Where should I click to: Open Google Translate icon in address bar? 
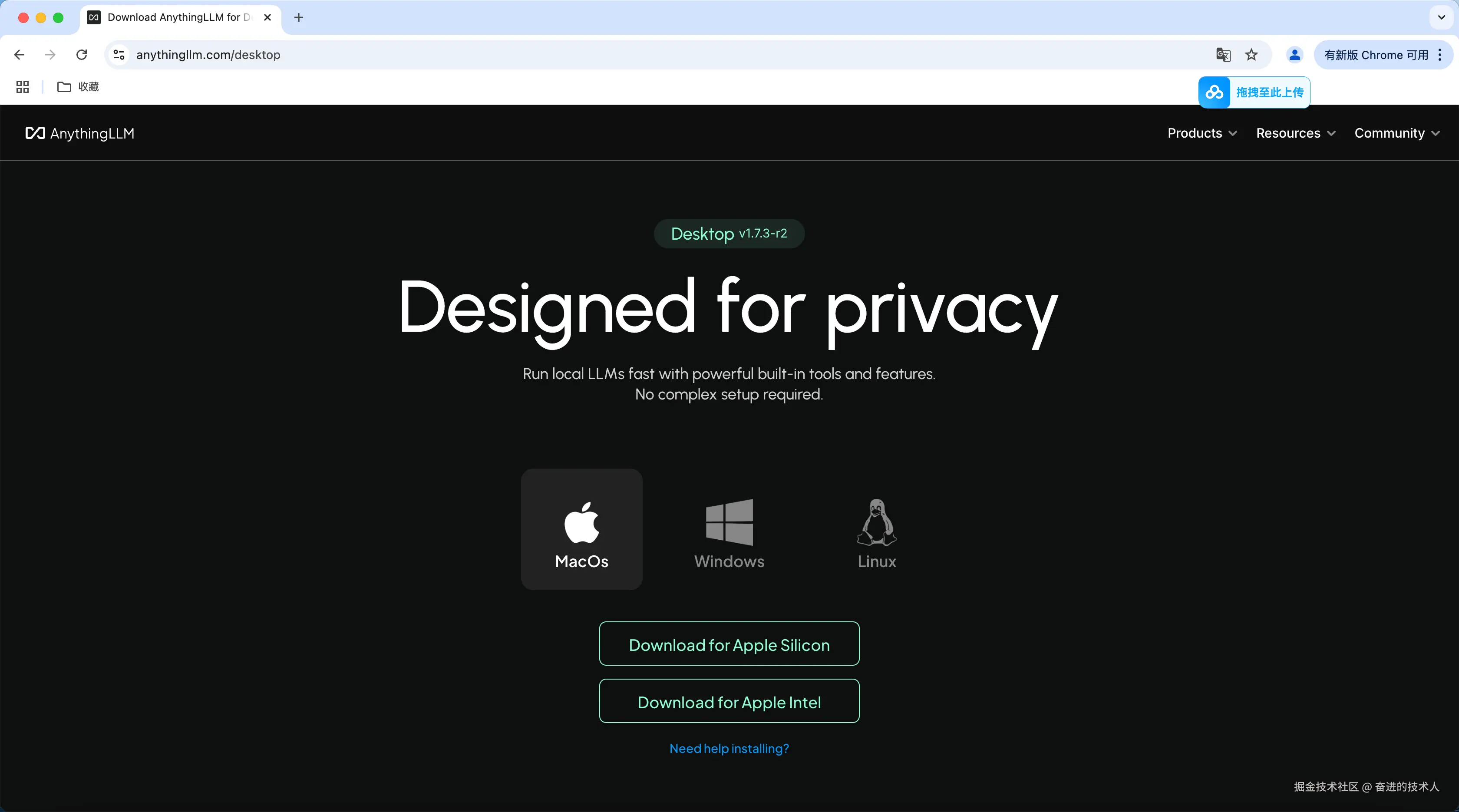[x=1223, y=55]
